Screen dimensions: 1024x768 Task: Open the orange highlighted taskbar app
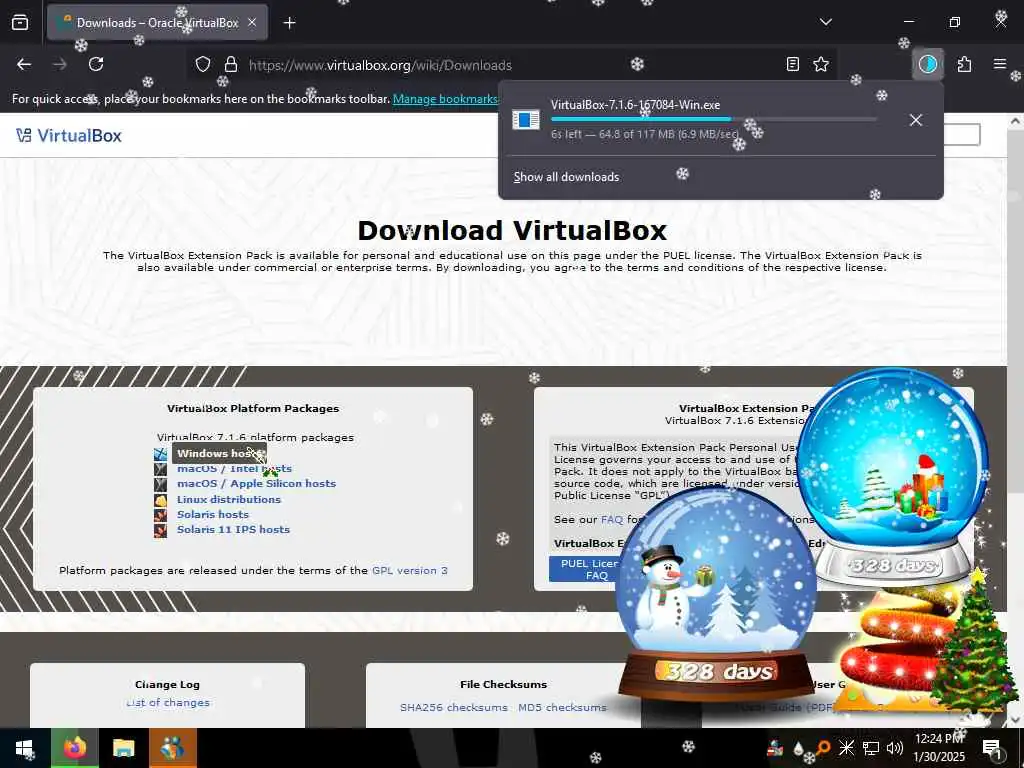click(172, 748)
